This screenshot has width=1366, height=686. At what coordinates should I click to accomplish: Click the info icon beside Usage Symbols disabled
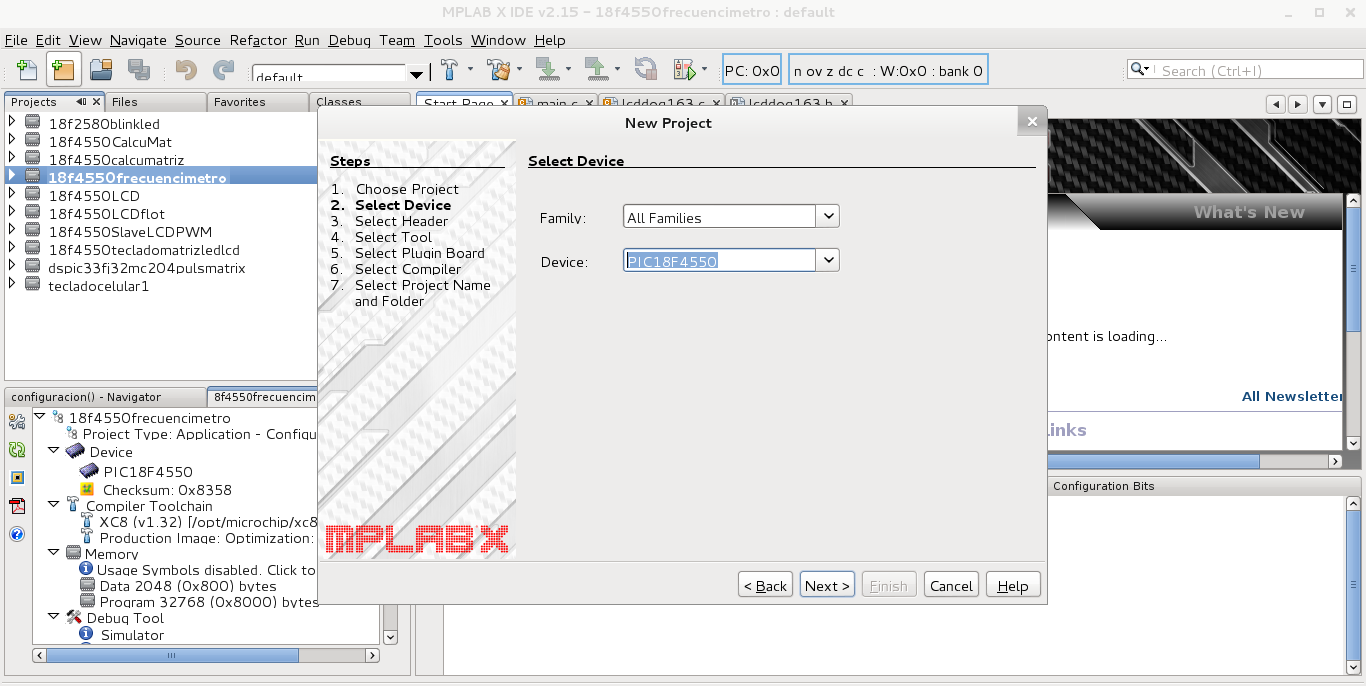tap(87, 569)
